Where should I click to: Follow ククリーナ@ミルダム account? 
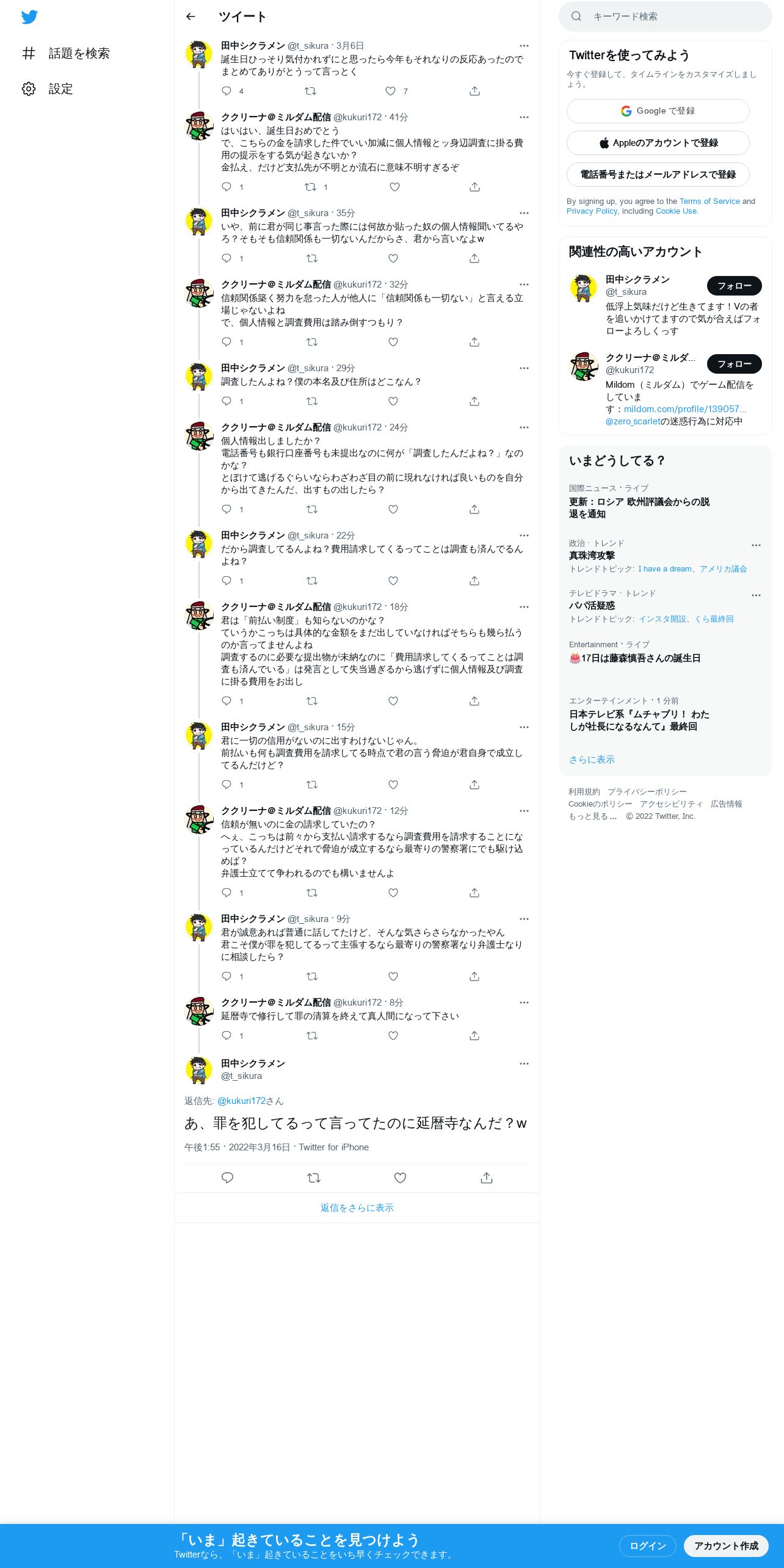point(735,364)
